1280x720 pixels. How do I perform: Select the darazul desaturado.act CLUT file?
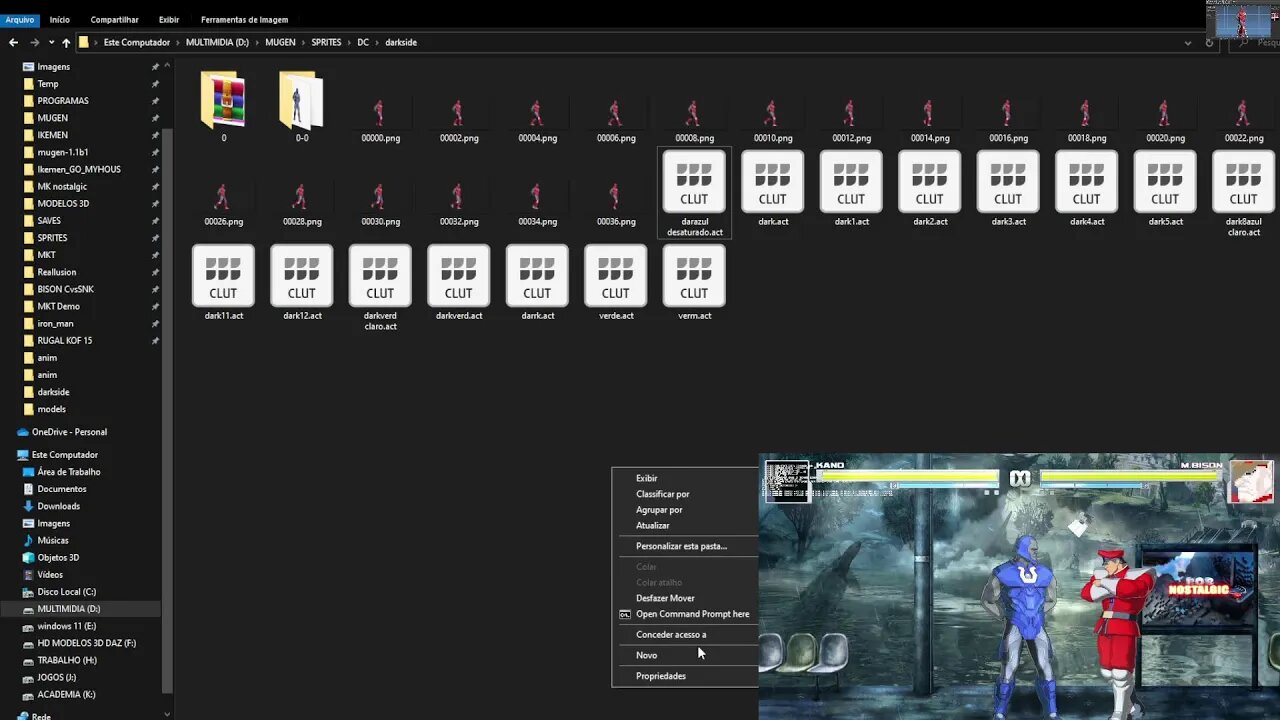tap(694, 193)
